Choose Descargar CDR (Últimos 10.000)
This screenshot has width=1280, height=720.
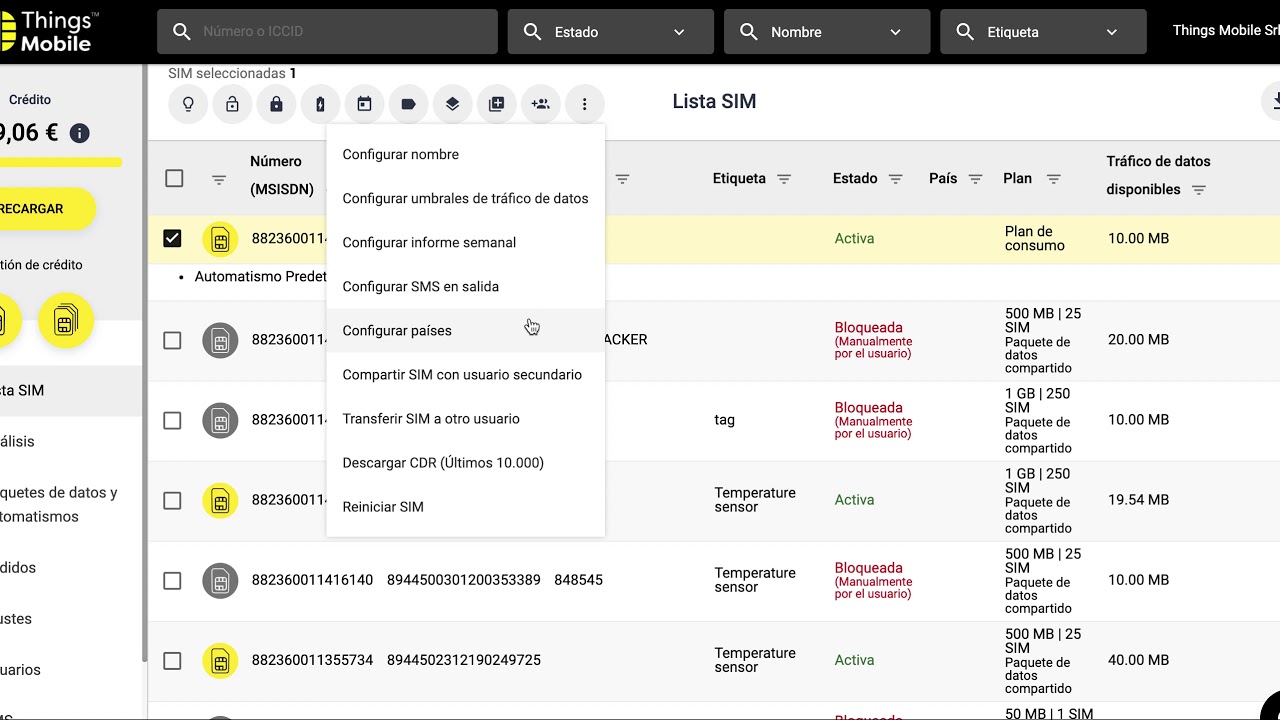[x=465, y=462]
